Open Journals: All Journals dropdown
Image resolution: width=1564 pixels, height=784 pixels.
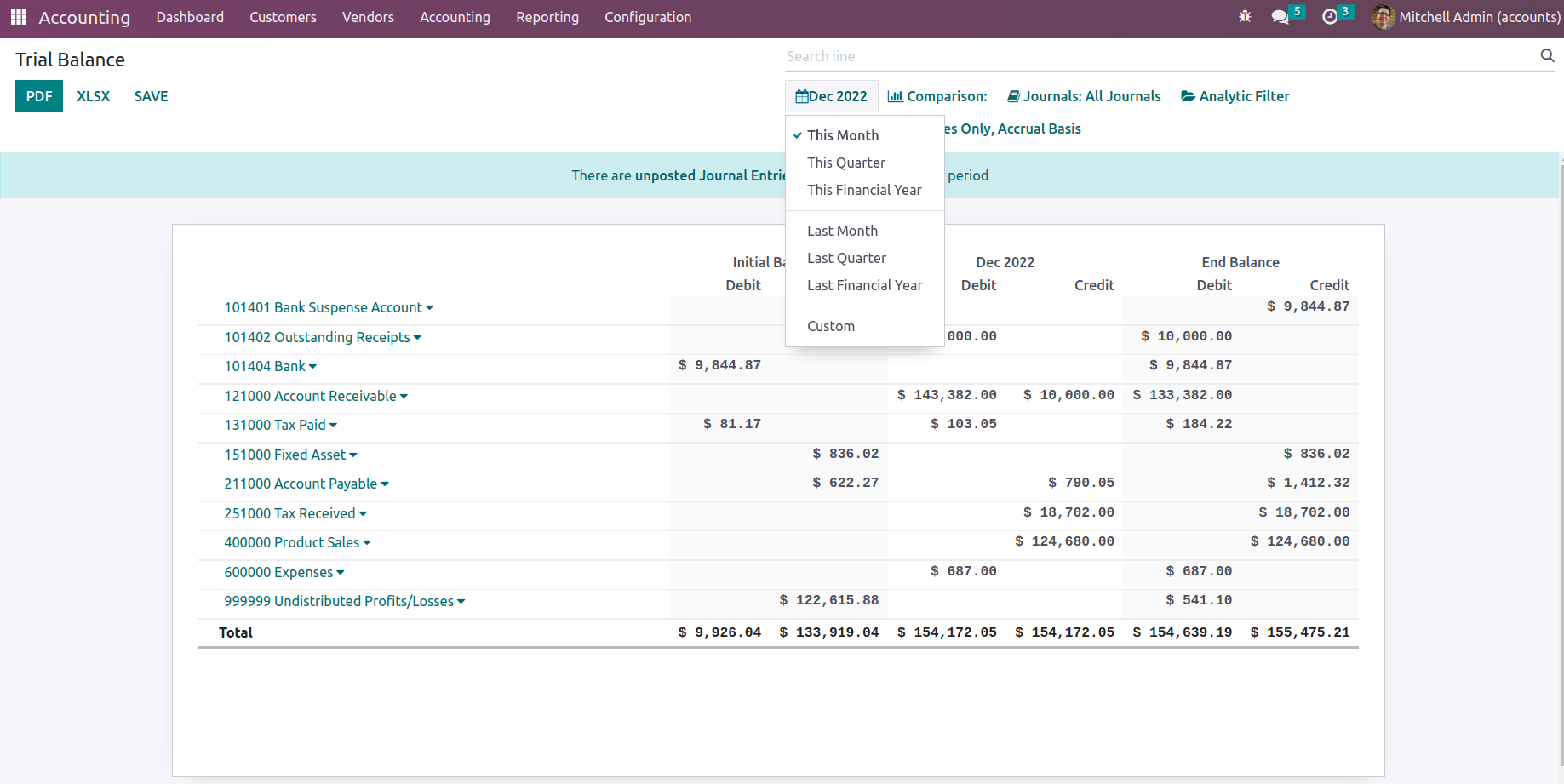1084,96
